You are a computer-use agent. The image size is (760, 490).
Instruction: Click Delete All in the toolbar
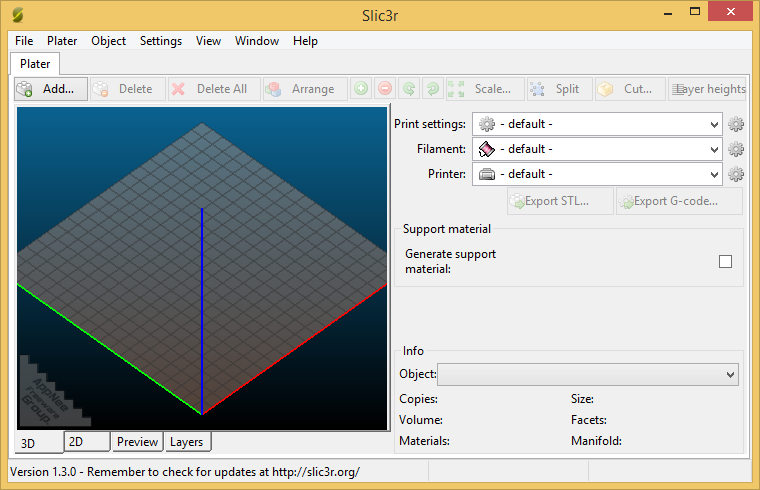[214, 89]
